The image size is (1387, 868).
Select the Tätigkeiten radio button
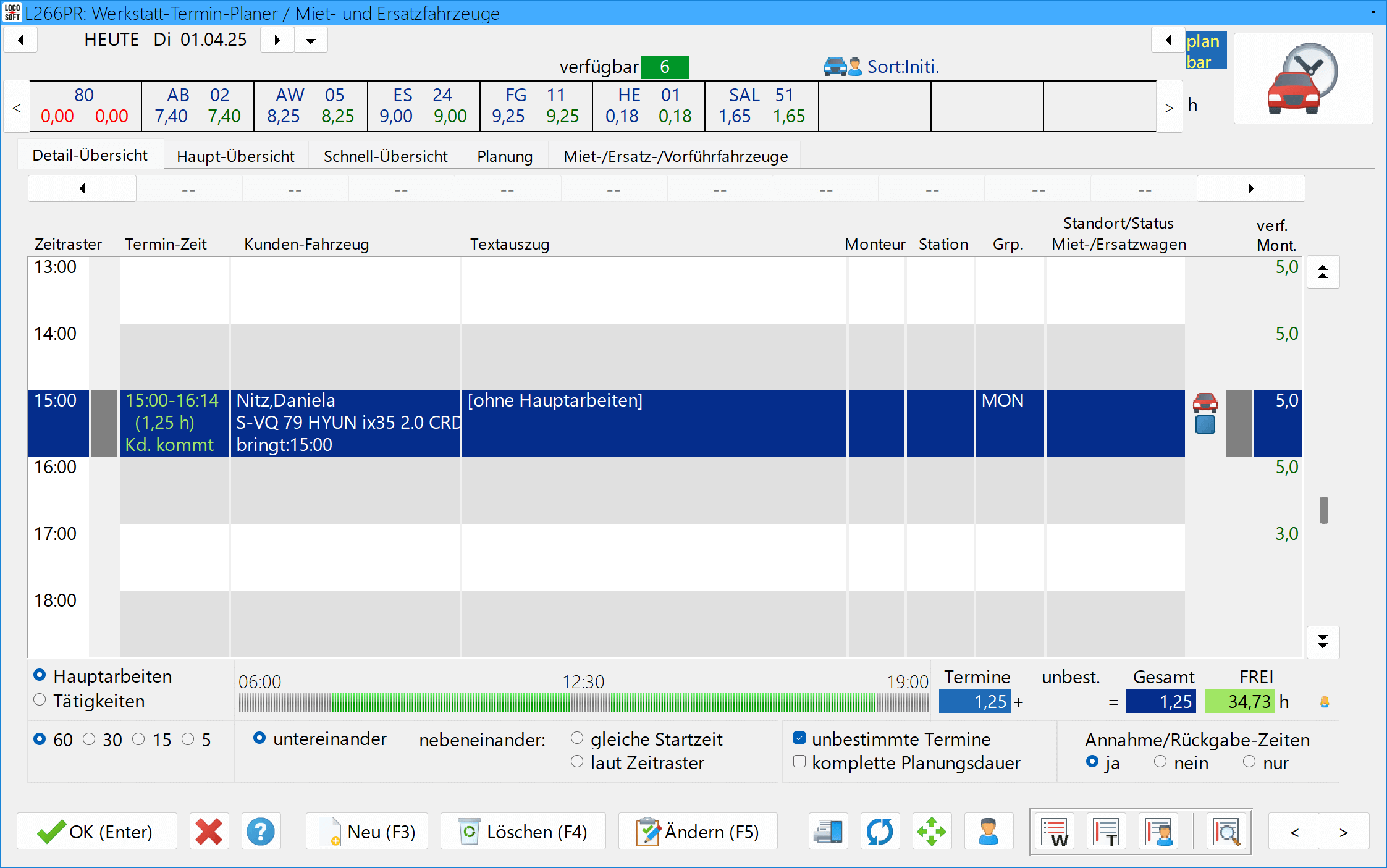[x=40, y=700]
